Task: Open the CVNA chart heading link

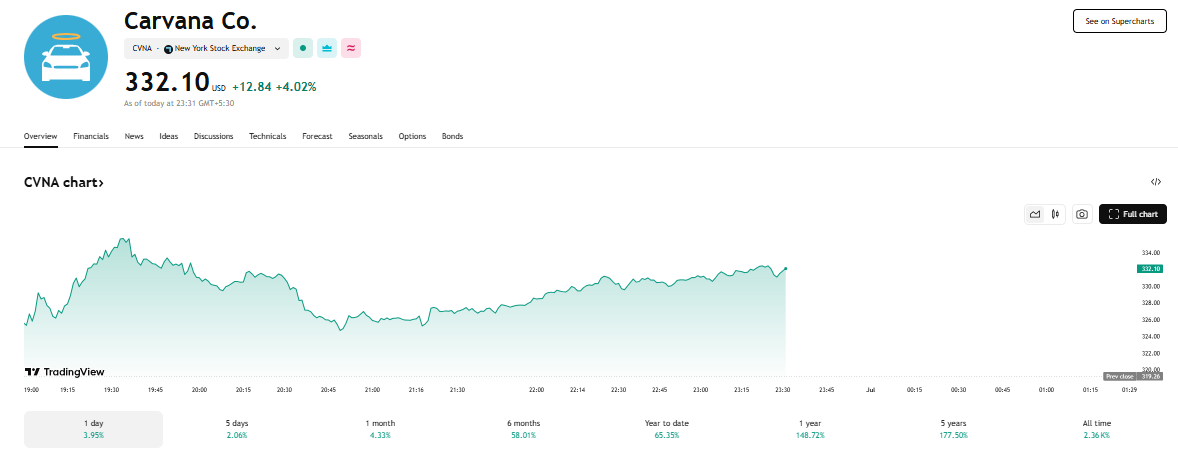Action: 64,183
